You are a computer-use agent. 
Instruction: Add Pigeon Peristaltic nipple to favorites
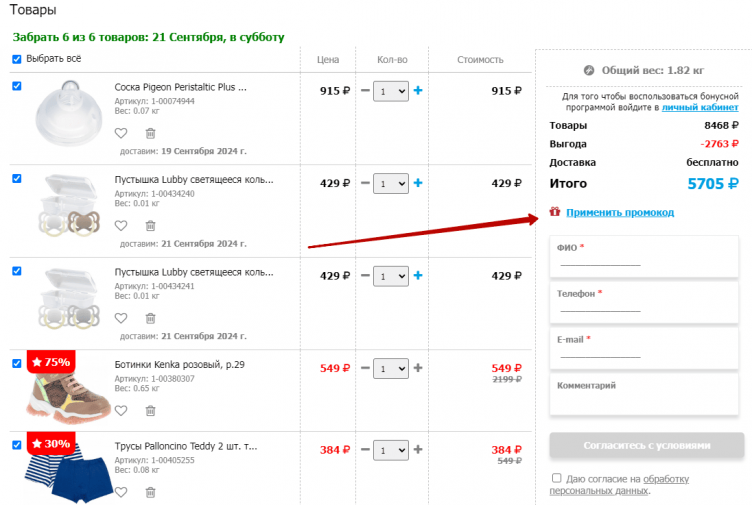click(x=121, y=133)
